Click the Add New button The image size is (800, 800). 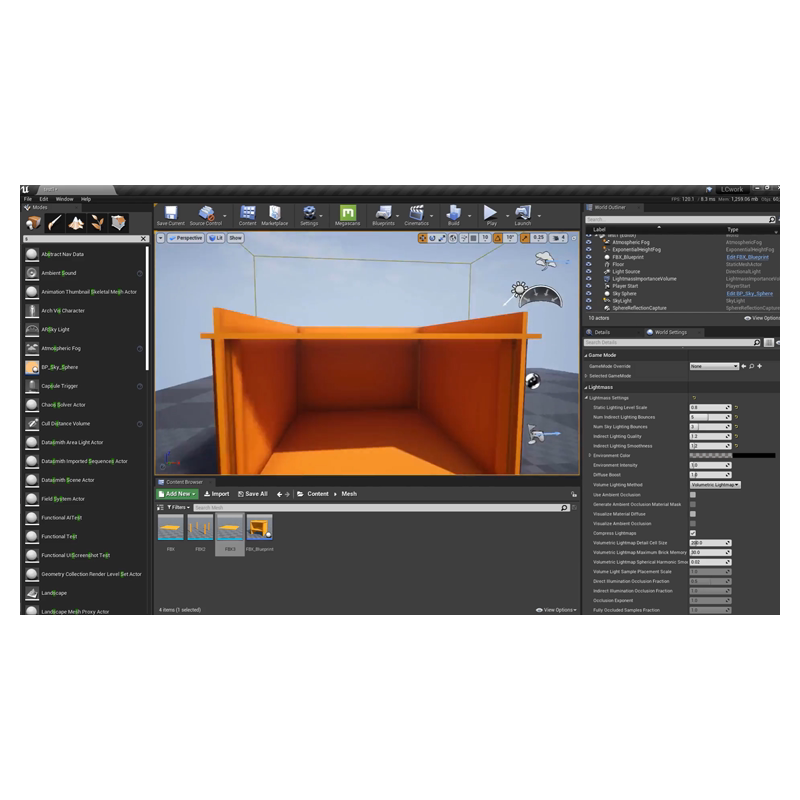tap(177, 494)
